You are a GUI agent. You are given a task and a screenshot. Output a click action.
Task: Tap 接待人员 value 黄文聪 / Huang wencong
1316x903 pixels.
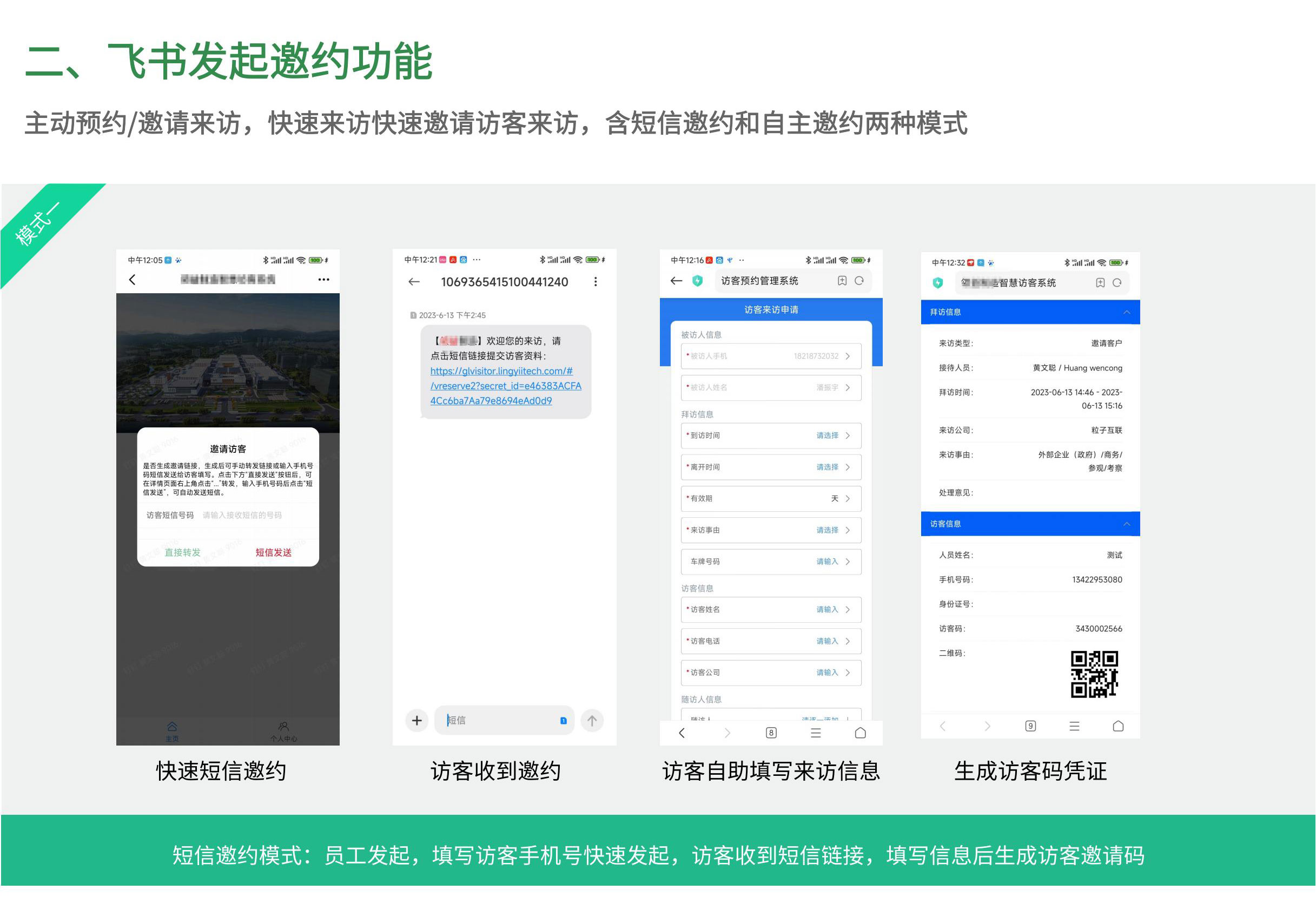1077,368
